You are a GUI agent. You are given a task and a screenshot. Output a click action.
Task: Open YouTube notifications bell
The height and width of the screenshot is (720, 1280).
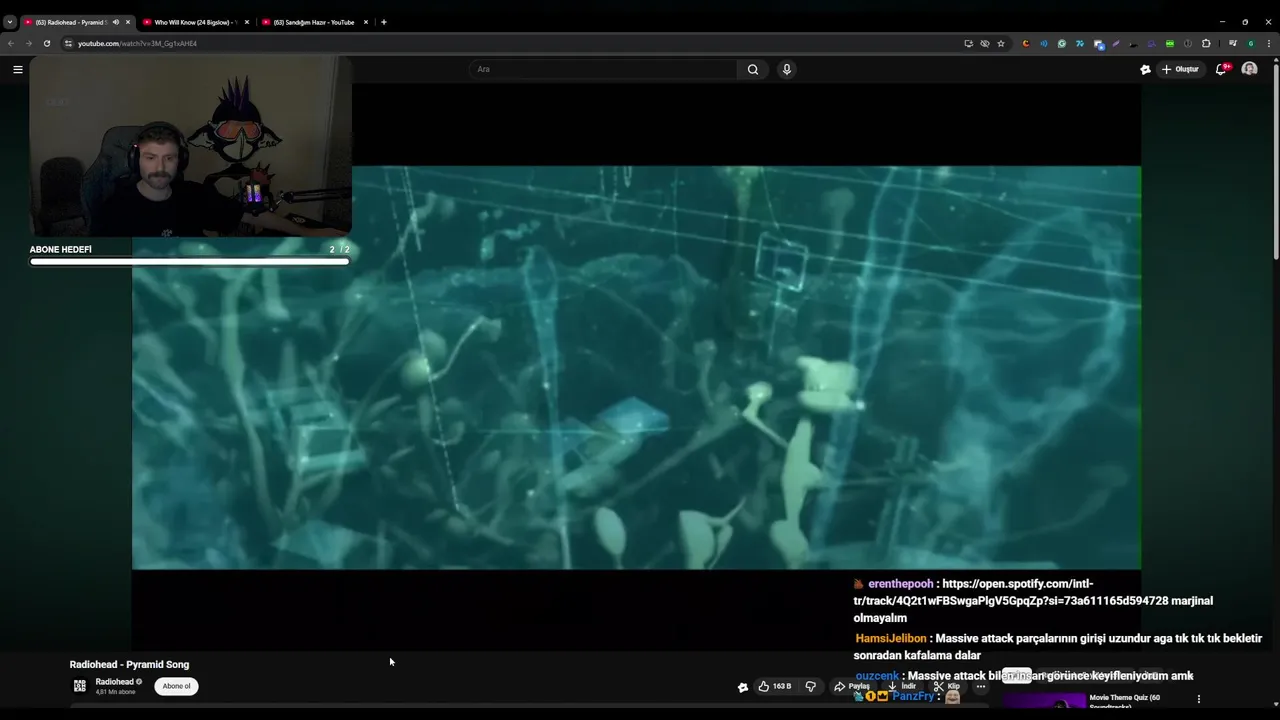1221,69
